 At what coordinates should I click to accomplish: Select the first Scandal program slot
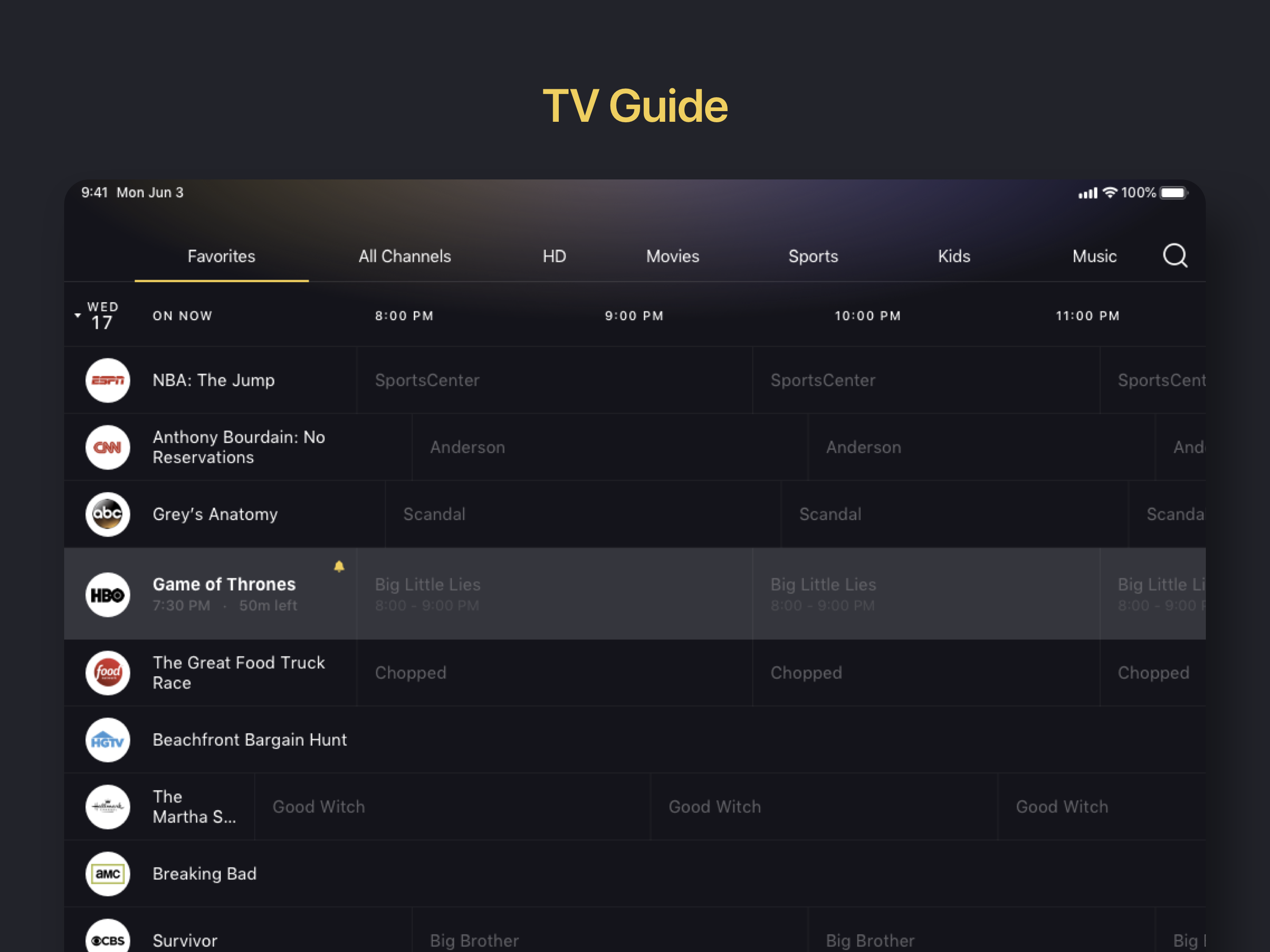pyautogui.click(x=583, y=514)
